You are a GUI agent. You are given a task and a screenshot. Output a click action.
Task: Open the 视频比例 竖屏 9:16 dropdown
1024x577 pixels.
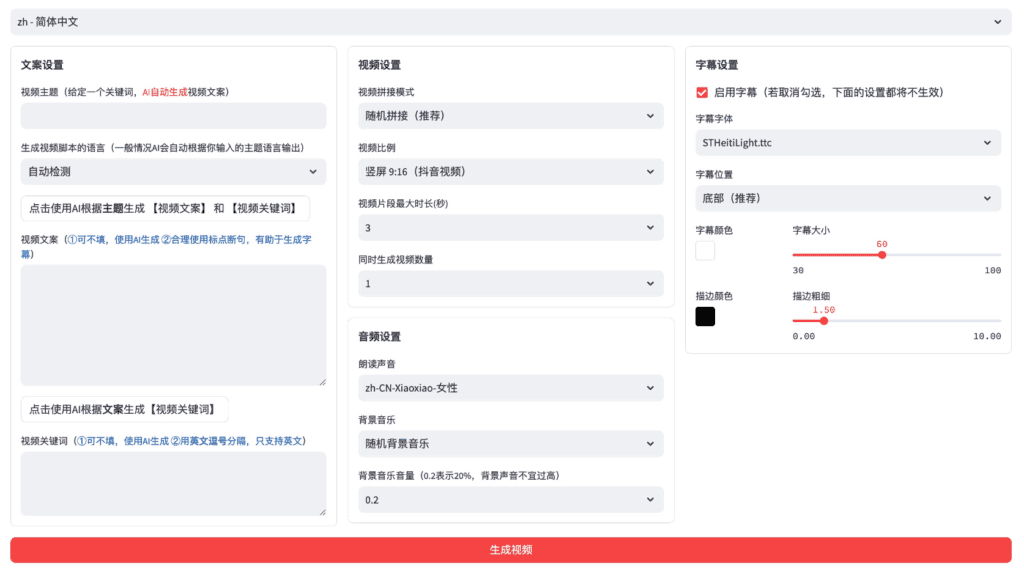[510, 172]
